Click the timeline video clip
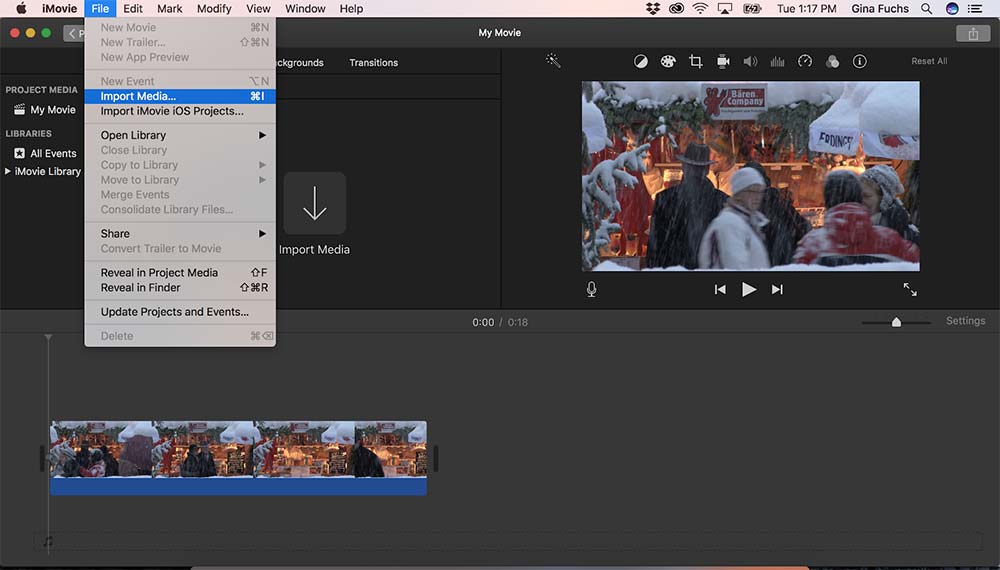The image size is (1000, 570). pyautogui.click(x=238, y=449)
